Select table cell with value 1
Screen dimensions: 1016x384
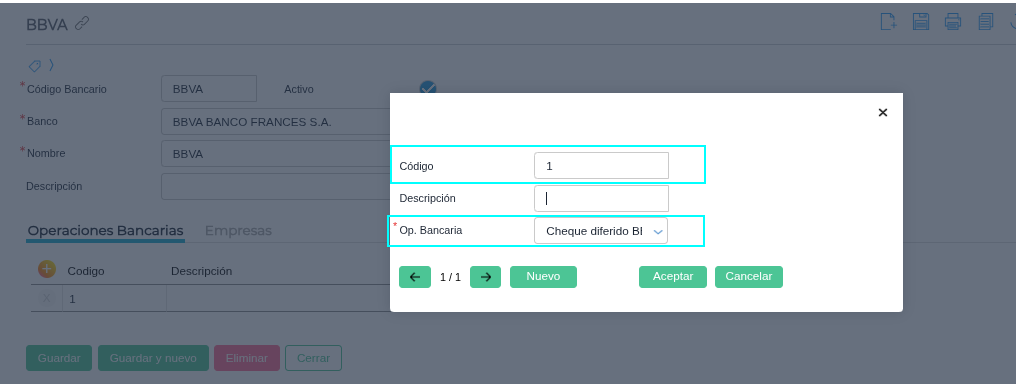(114, 299)
